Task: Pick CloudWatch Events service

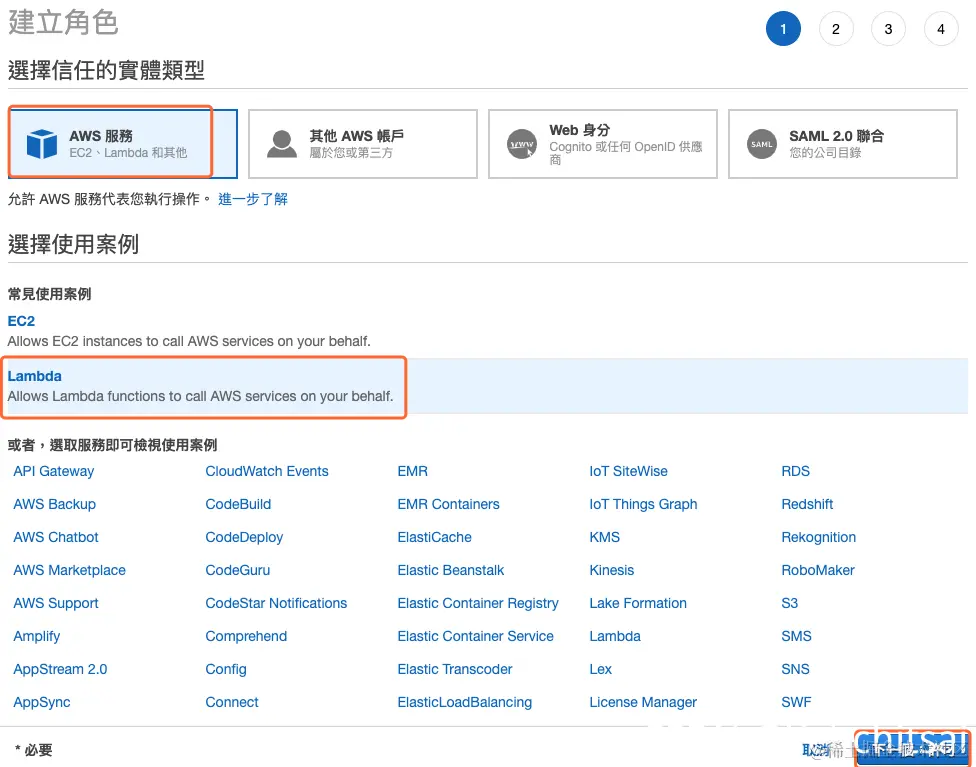Action: [267, 471]
